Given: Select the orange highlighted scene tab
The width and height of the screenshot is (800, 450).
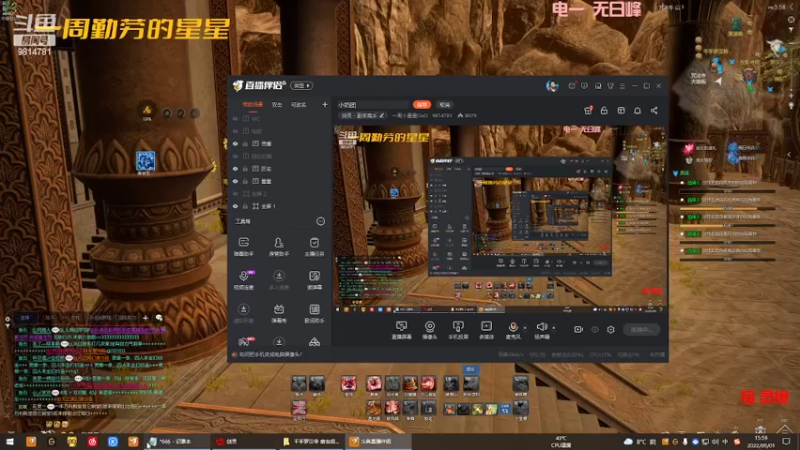Looking at the screenshot, I should click(x=253, y=105).
